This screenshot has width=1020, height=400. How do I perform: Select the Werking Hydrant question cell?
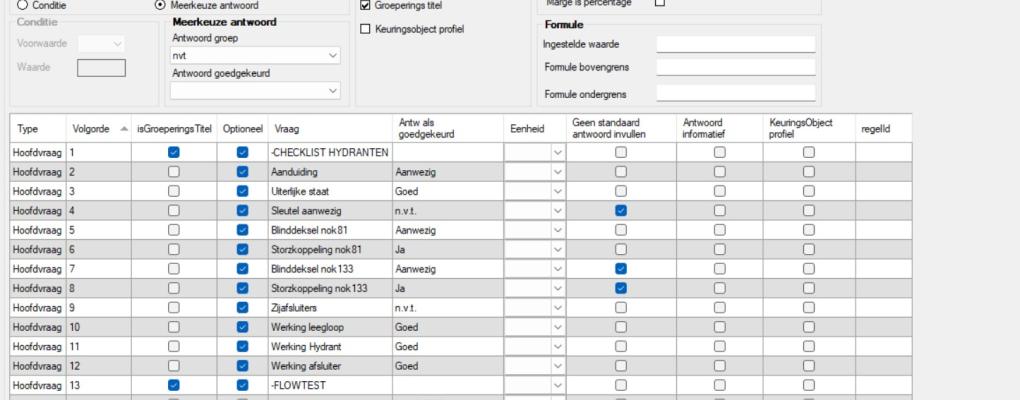pyautogui.click(x=327, y=347)
